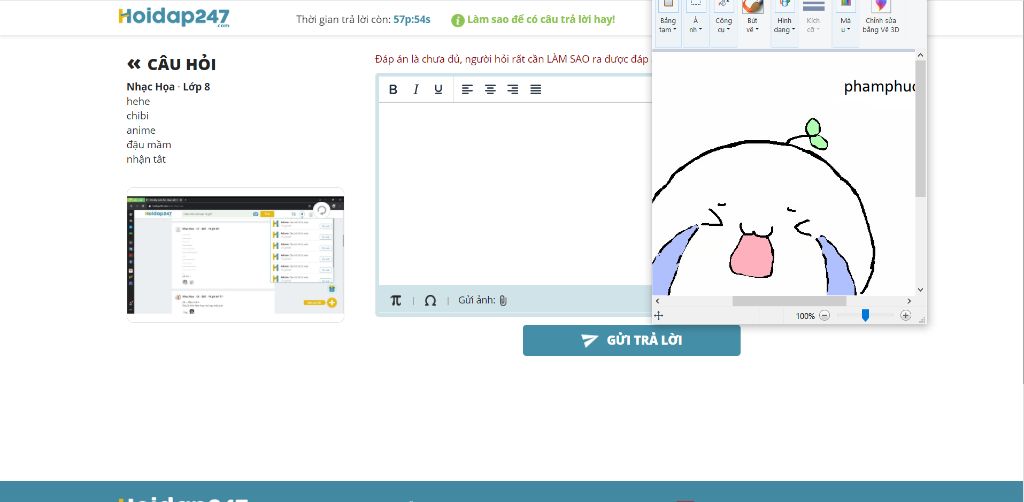Click Paint's vertical scrollbar thumb
Screen dimensions: 1024x502
tap(921, 129)
